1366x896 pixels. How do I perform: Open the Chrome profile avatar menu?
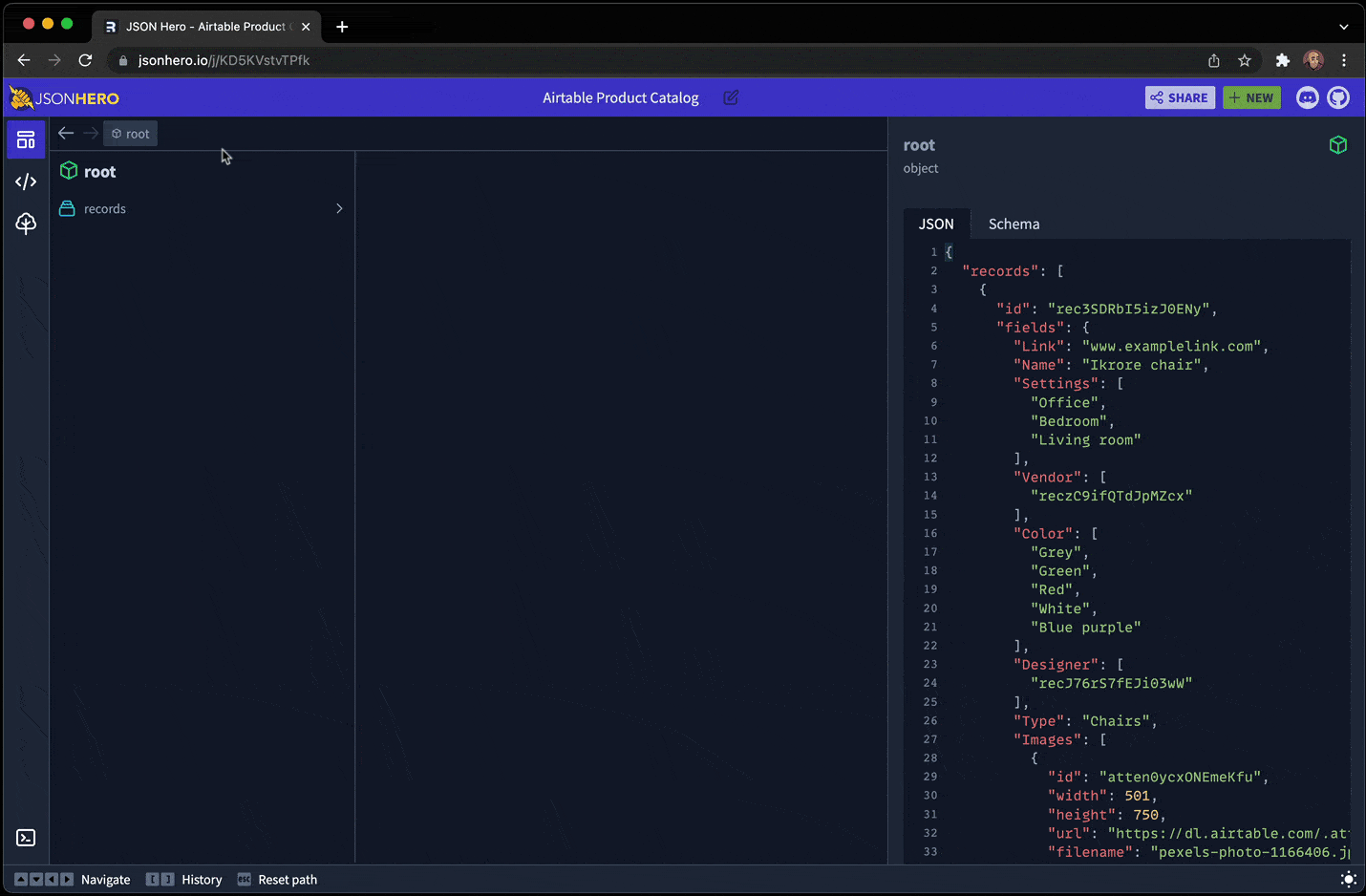tap(1313, 59)
